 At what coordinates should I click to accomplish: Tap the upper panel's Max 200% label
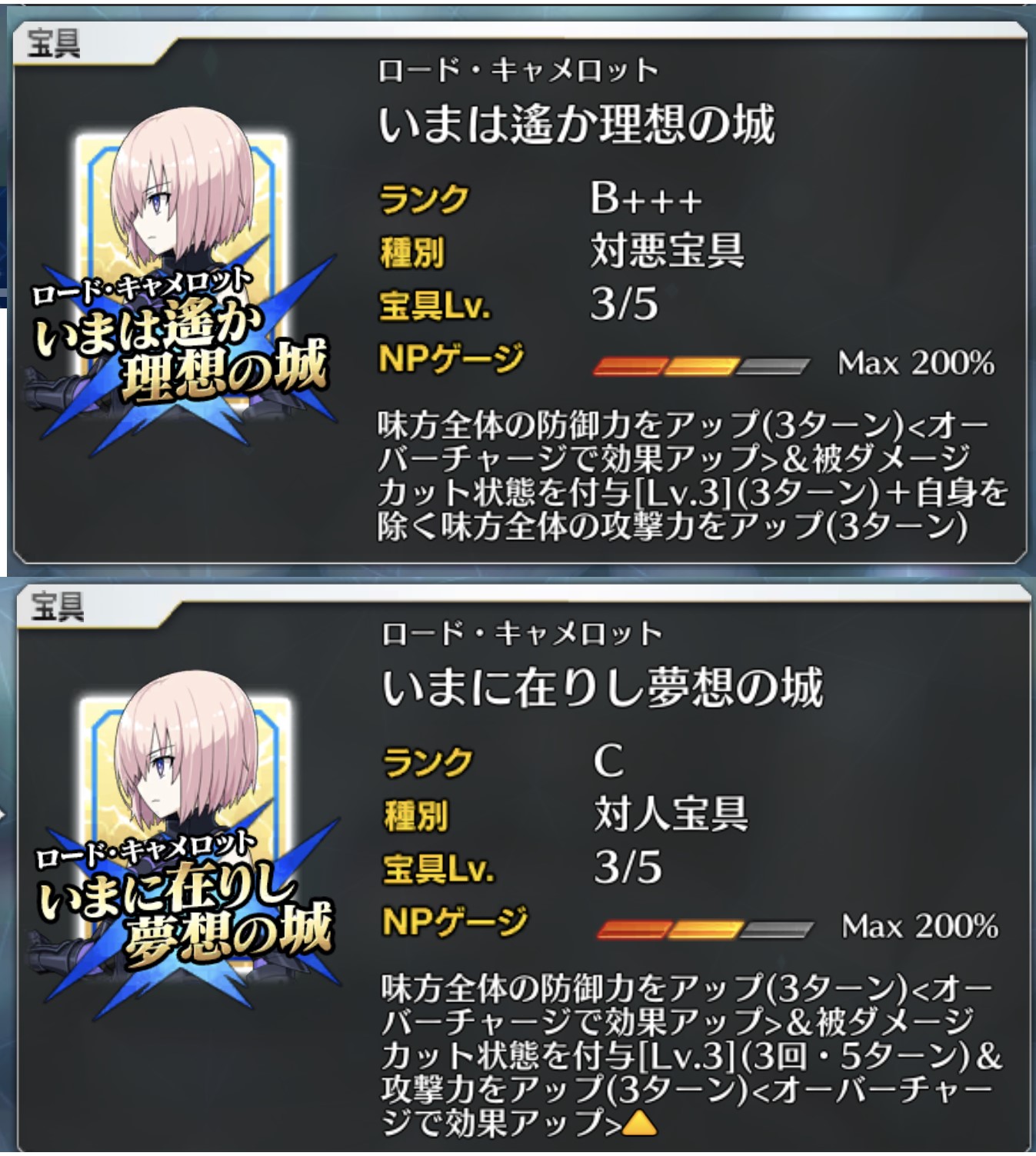pos(916,362)
